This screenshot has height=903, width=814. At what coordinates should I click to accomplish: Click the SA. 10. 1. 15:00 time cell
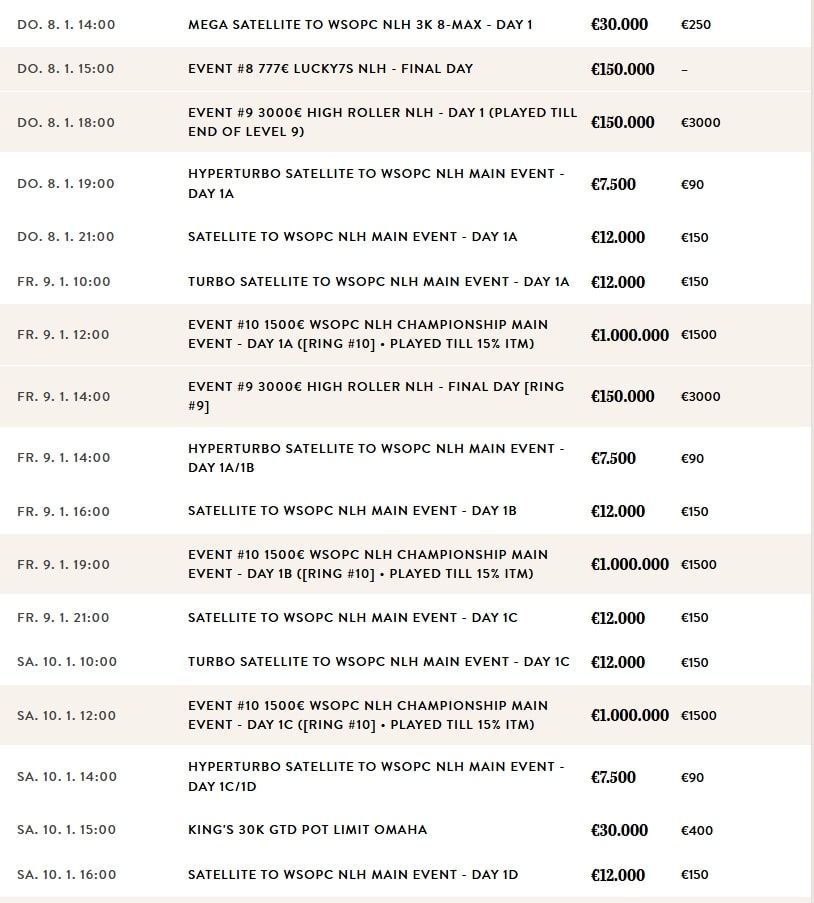pos(66,830)
